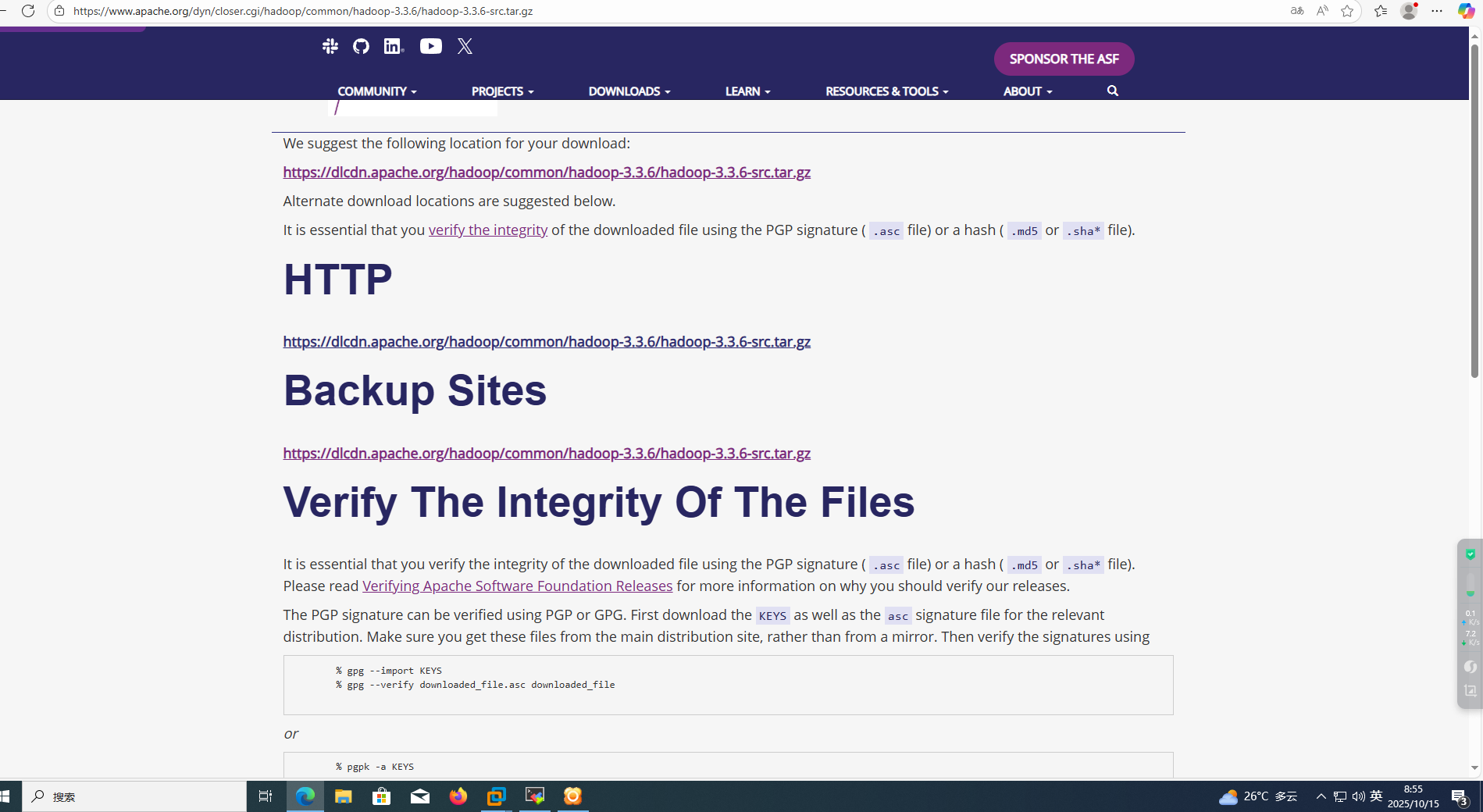Click the 'KEYS' inline code chip
Viewport: 1483px width, 812px height.
pyautogui.click(x=773, y=616)
